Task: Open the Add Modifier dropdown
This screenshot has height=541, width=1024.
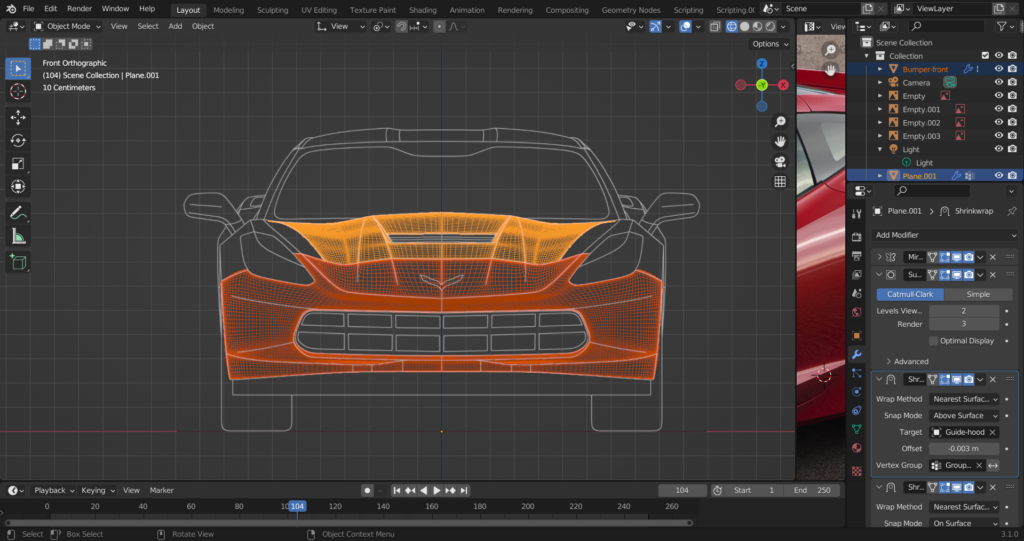Action: [x=944, y=235]
